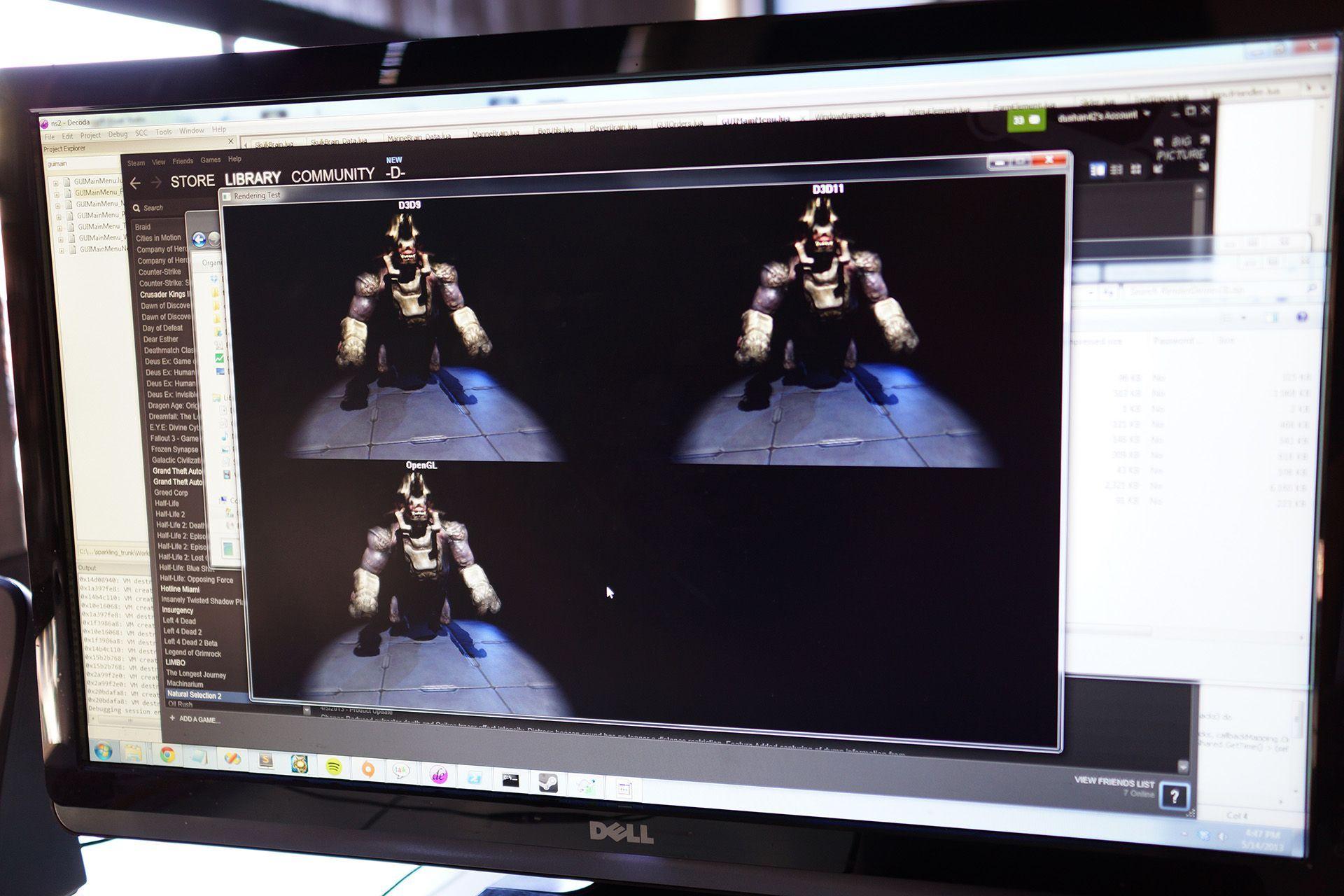Select Hotline Miami in the game list
Screen dimensions: 1344x896
tap(180, 589)
